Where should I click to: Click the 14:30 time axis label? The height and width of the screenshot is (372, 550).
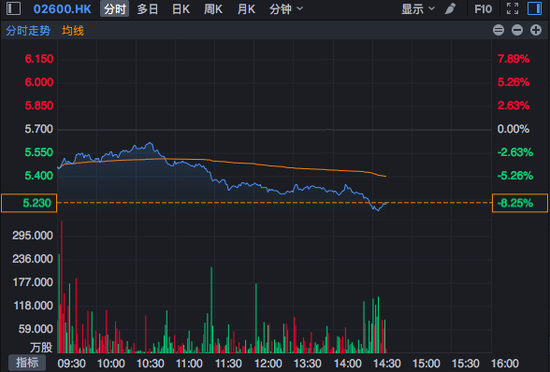(387, 364)
